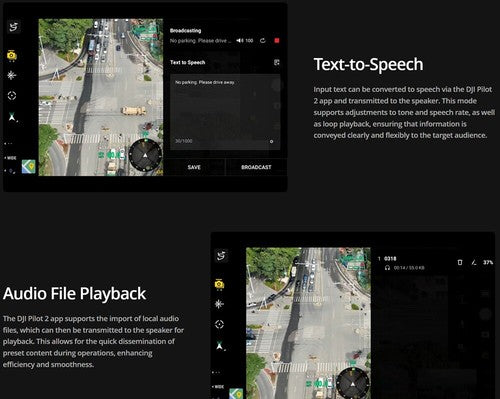Tap the navigation arrow icon in Audio Playback screen

[x=220, y=346]
